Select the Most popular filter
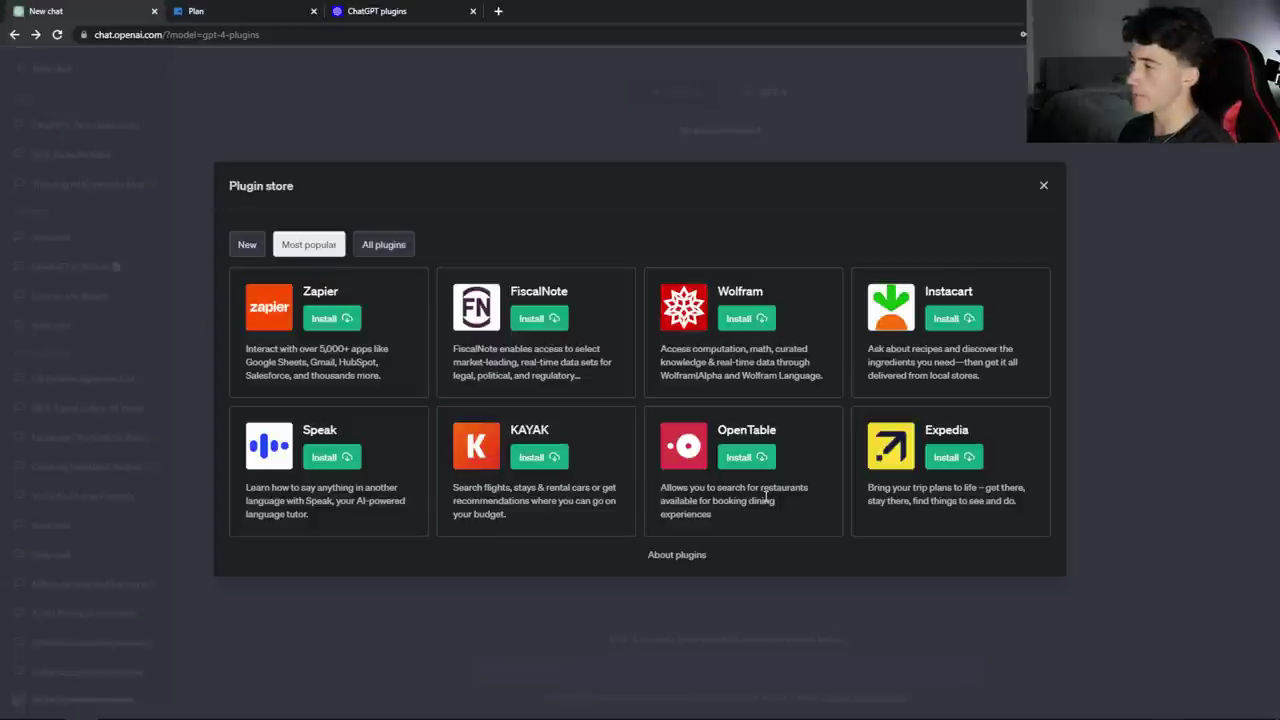Viewport: 1280px width, 720px height. [309, 244]
